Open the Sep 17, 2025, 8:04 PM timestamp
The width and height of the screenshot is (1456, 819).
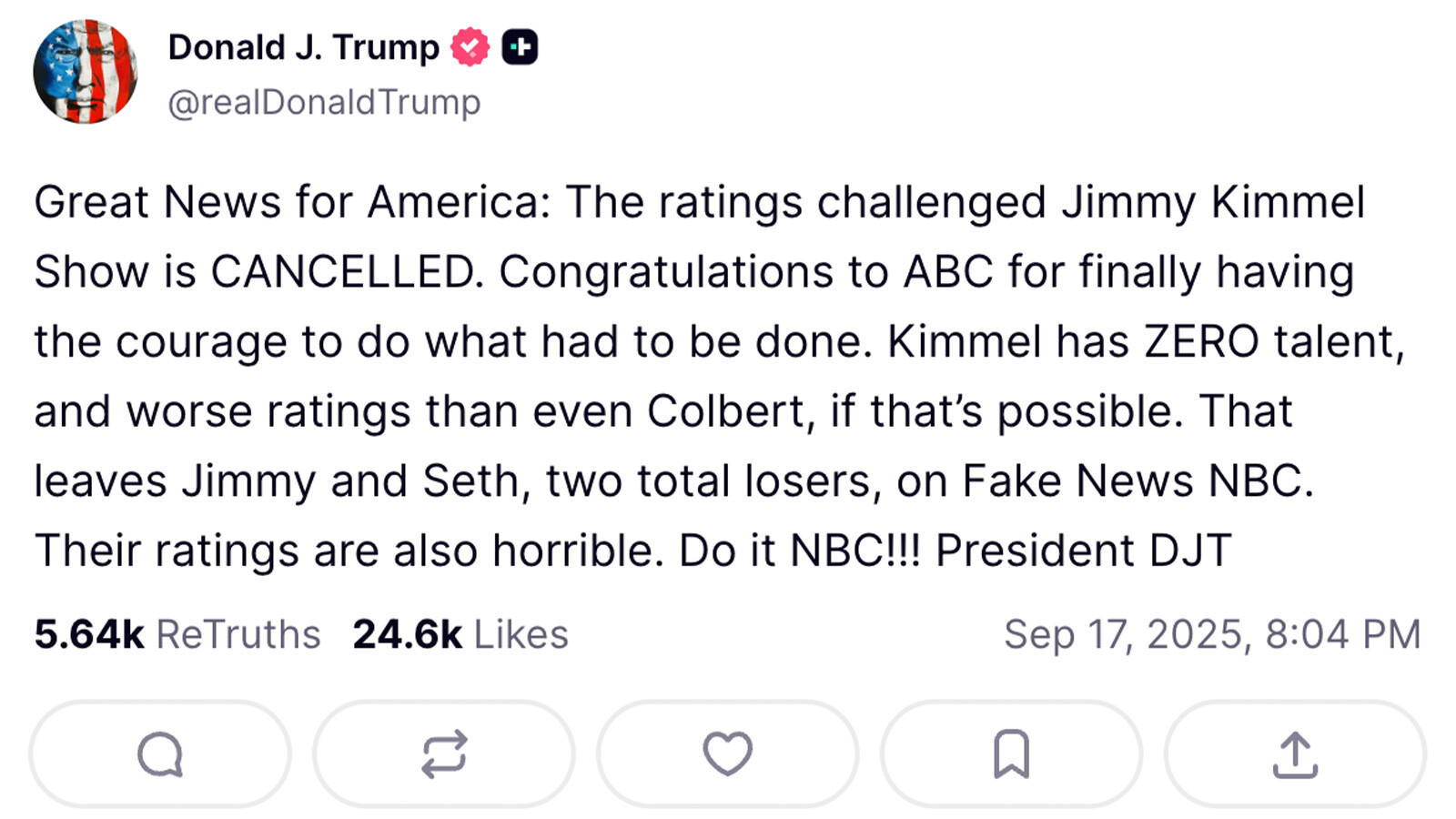(x=1211, y=634)
